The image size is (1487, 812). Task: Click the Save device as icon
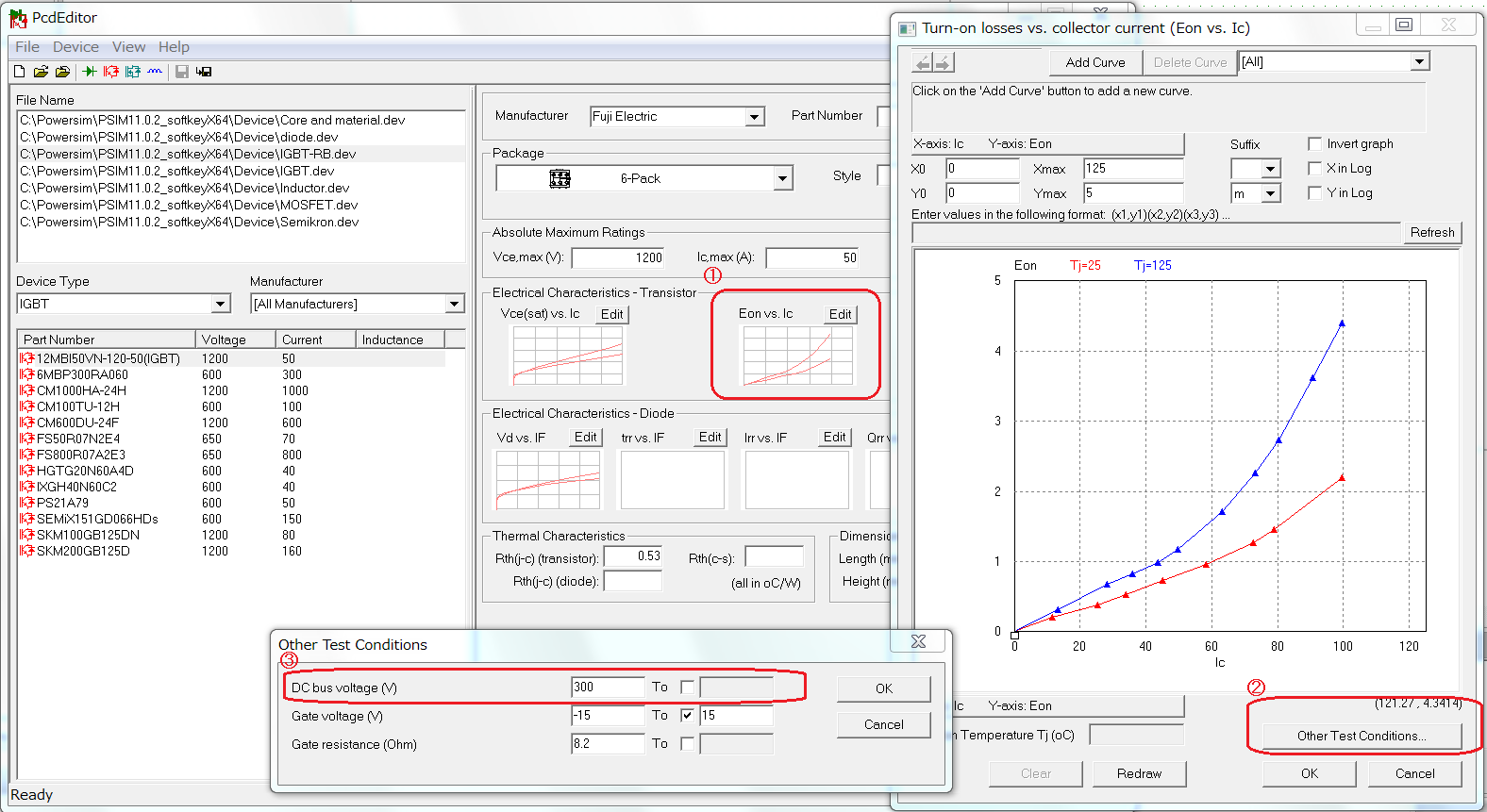[204, 72]
